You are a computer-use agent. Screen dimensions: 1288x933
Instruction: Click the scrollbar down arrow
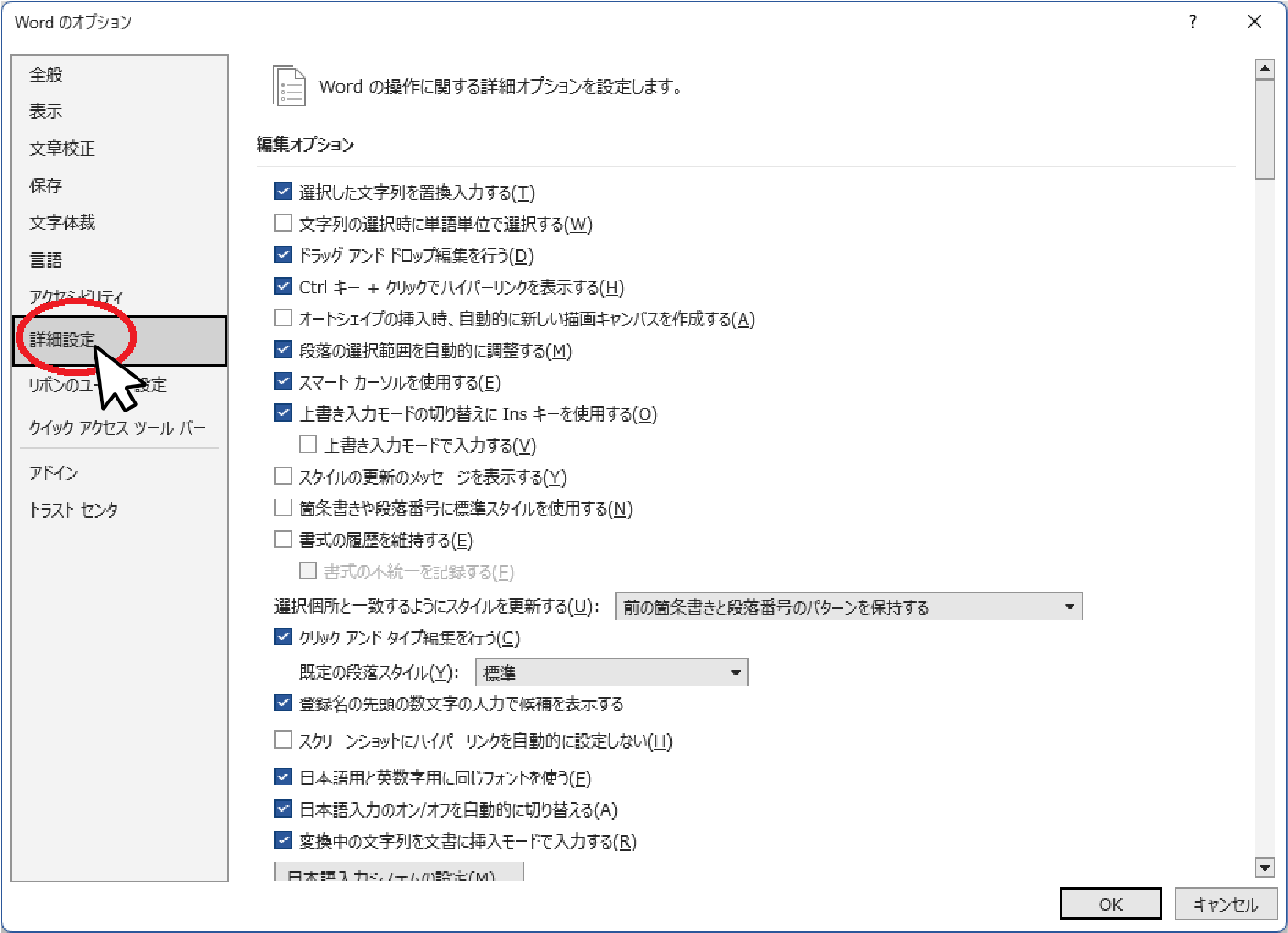pos(1265,867)
